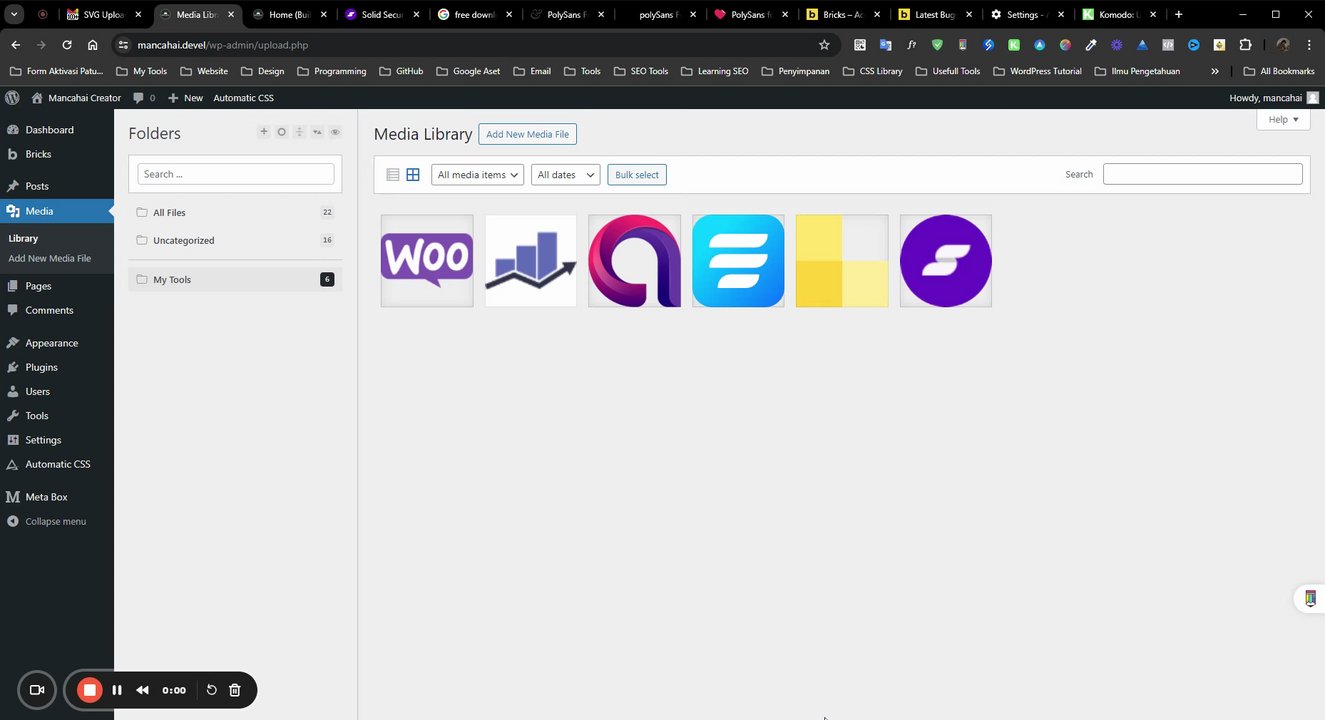Add a new folder with the plus icon

264,132
